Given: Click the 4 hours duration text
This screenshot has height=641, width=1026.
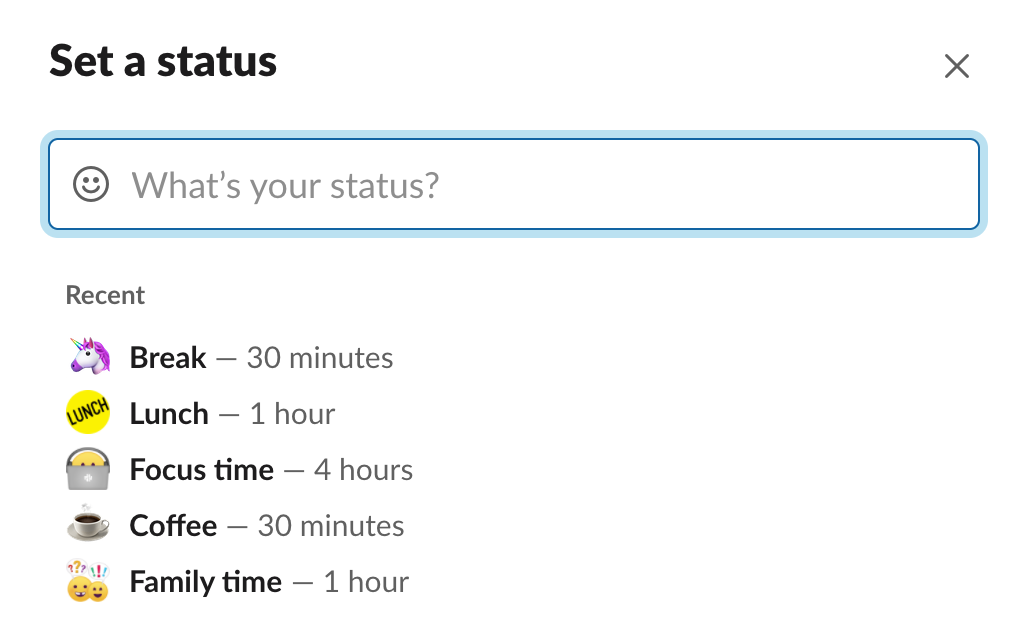Looking at the screenshot, I should pyautogui.click(x=363, y=469).
